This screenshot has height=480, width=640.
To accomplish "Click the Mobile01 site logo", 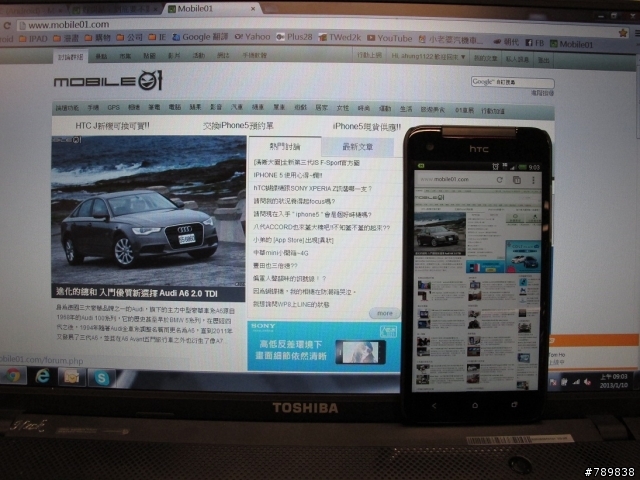I will coord(108,80).
